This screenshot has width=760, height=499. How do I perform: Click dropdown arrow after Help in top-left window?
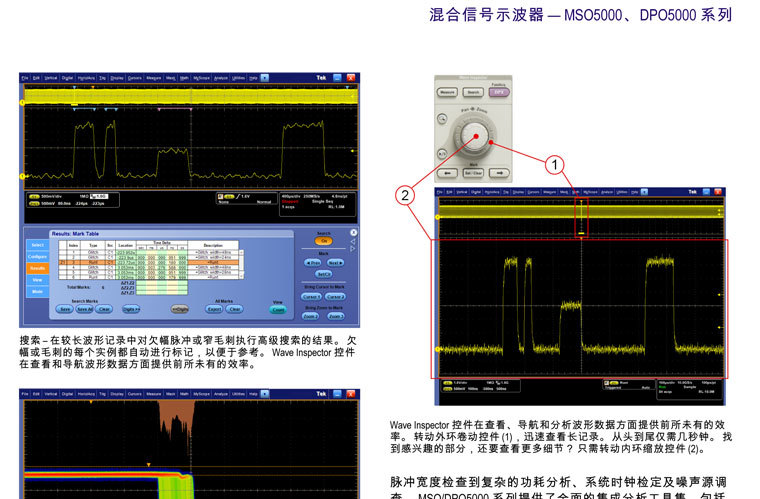265,78
